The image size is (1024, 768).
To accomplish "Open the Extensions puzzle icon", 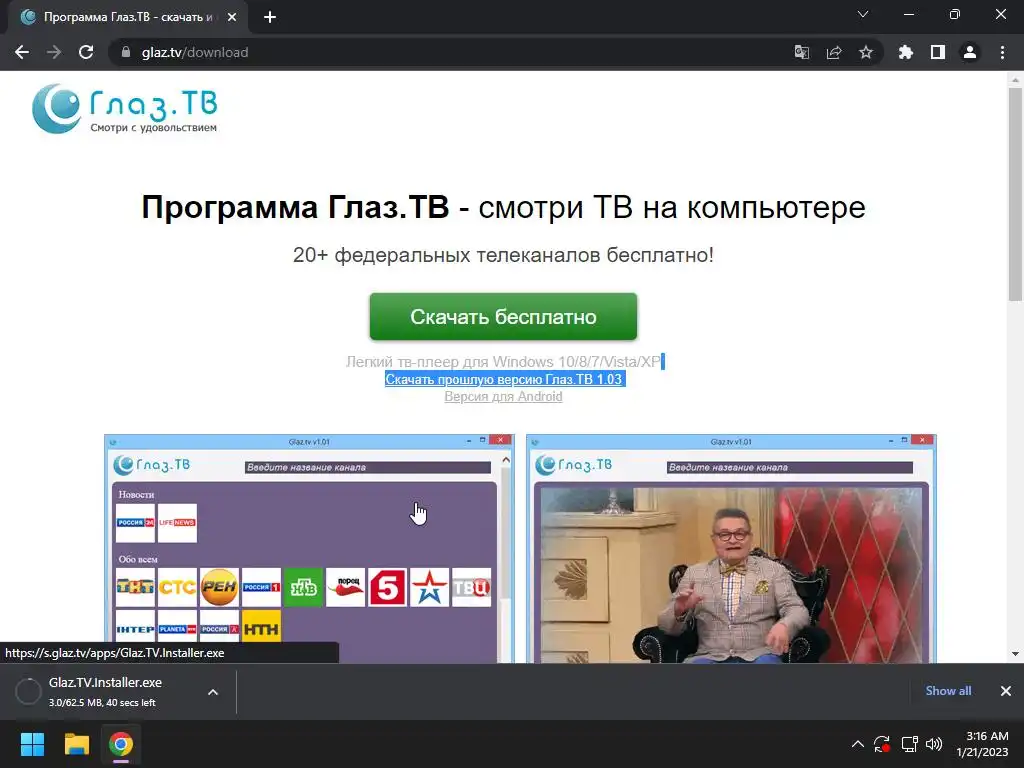I will 905,52.
